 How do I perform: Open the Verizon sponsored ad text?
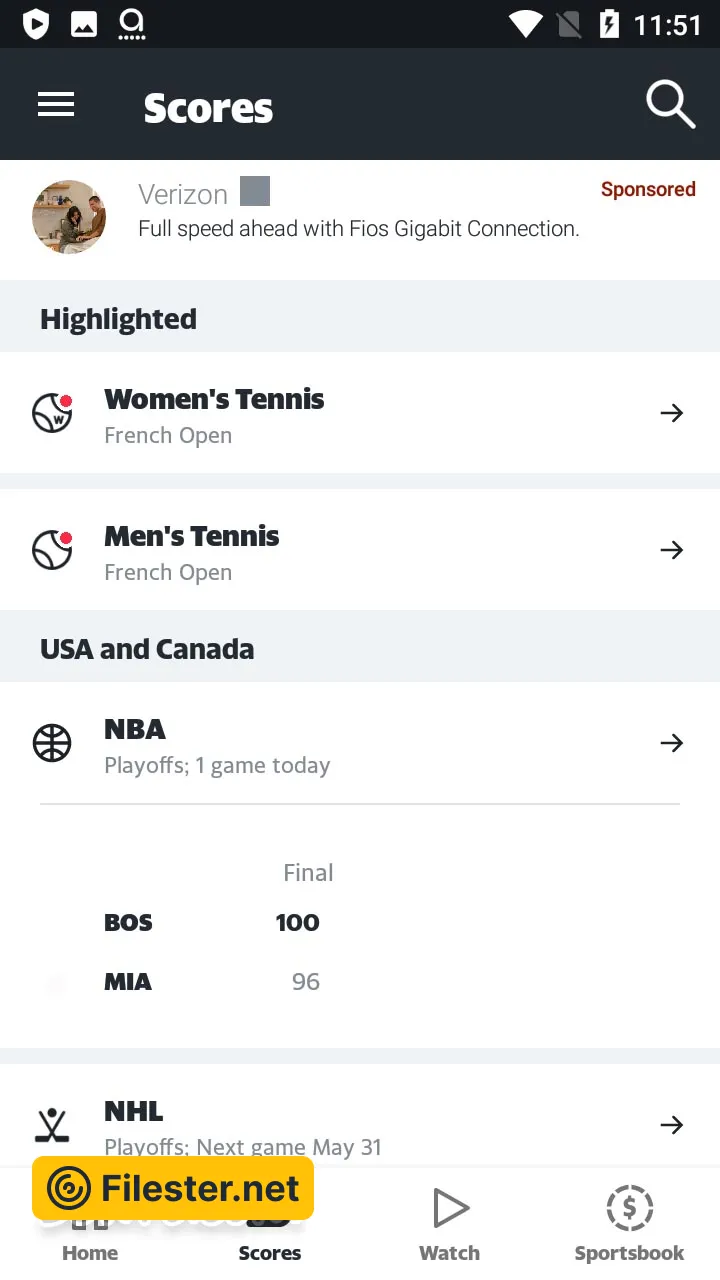tap(358, 229)
